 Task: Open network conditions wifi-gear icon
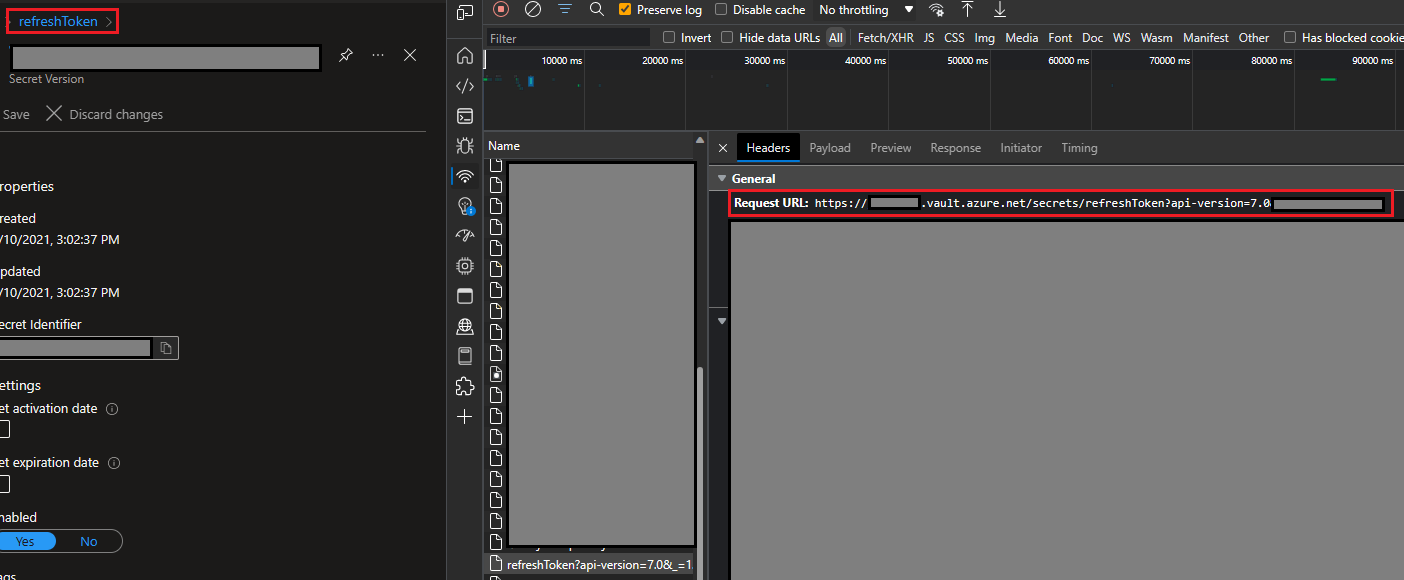(x=936, y=9)
